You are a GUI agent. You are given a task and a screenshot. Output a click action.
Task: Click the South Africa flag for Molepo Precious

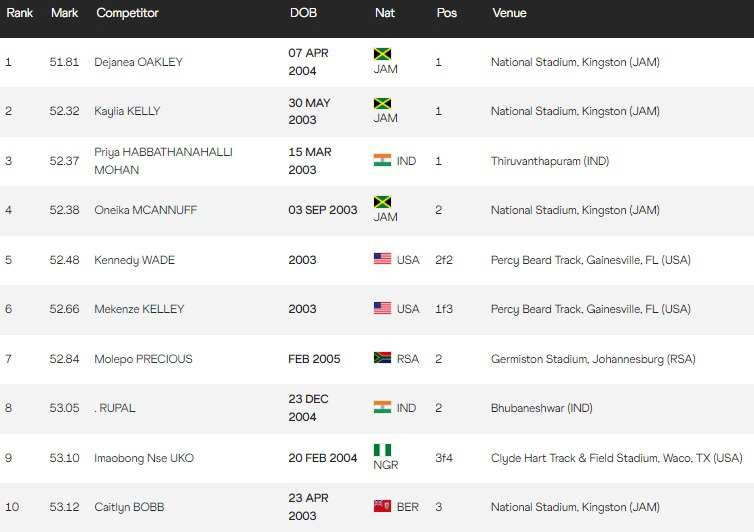[x=382, y=358]
